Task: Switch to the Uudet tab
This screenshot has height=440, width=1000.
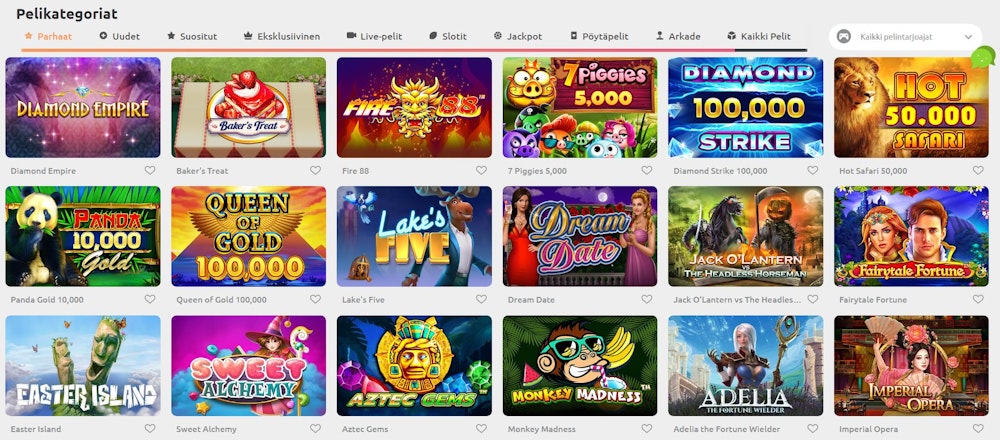Action: tap(119, 36)
